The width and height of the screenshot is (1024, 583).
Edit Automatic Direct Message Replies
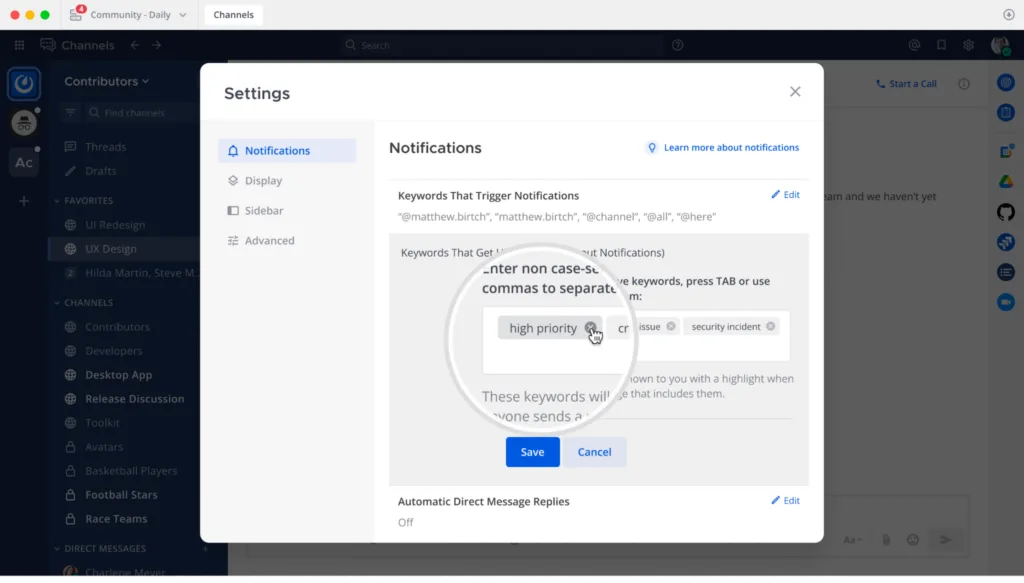785,501
